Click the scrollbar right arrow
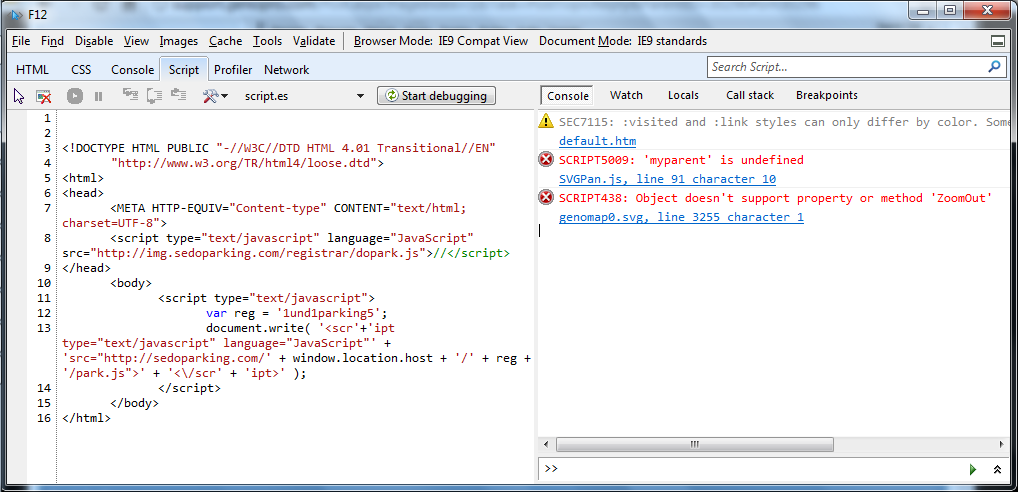Image resolution: width=1018 pixels, height=492 pixels. 1003,445
